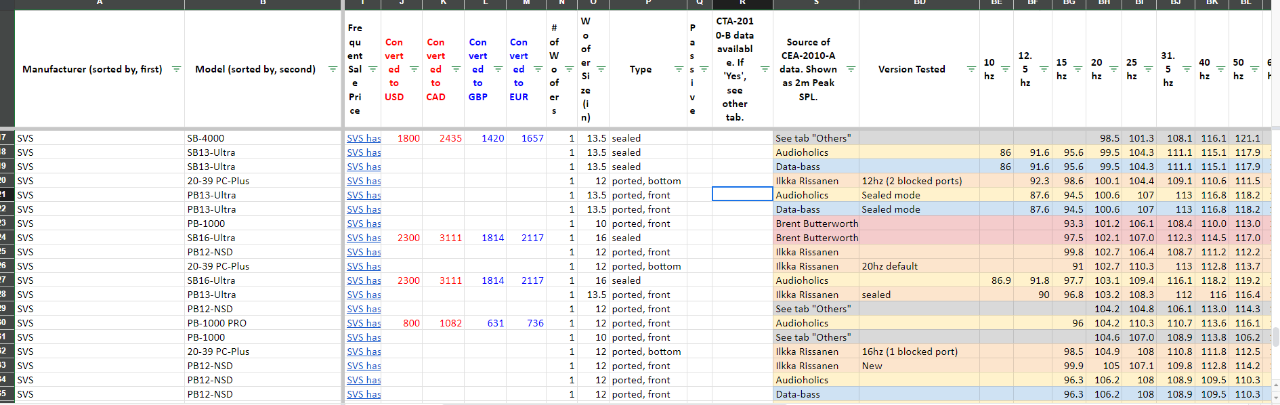Image resolution: width=1280 pixels, height=405 pixels.
Task: Click the Converted to USD filter icon
Action: tap(414, 69)
